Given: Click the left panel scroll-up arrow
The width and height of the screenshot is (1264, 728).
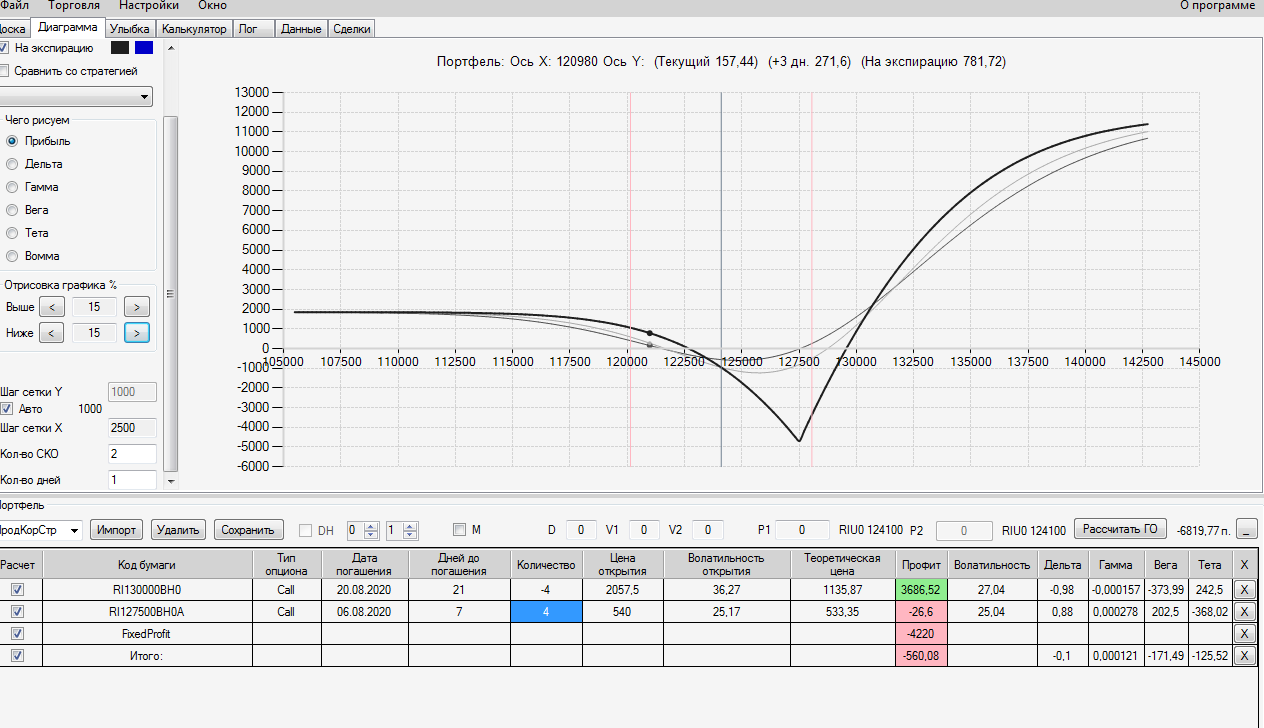Looking at the screenshot, I should coord(170,47).
